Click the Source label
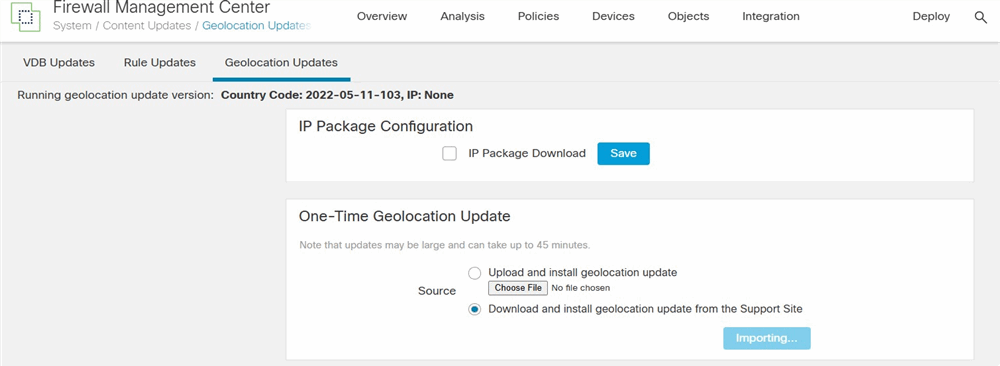 tap(437, 291)
